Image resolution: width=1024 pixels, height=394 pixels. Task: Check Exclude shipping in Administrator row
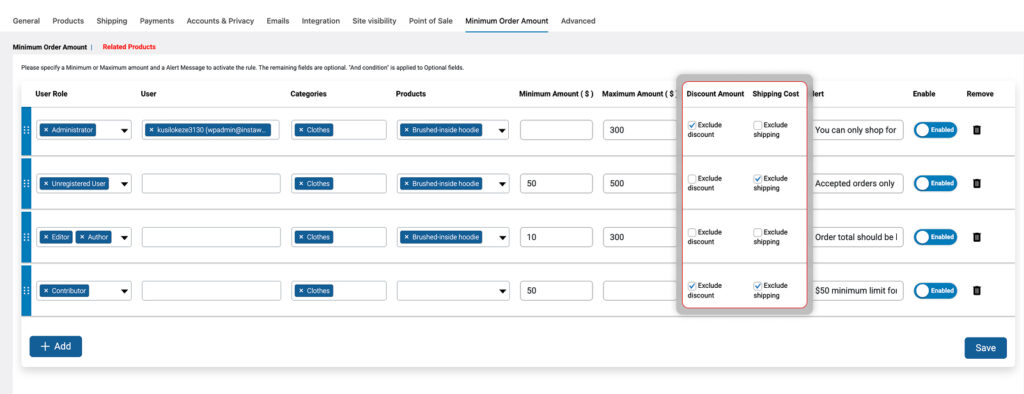click(x=758, y=125)
